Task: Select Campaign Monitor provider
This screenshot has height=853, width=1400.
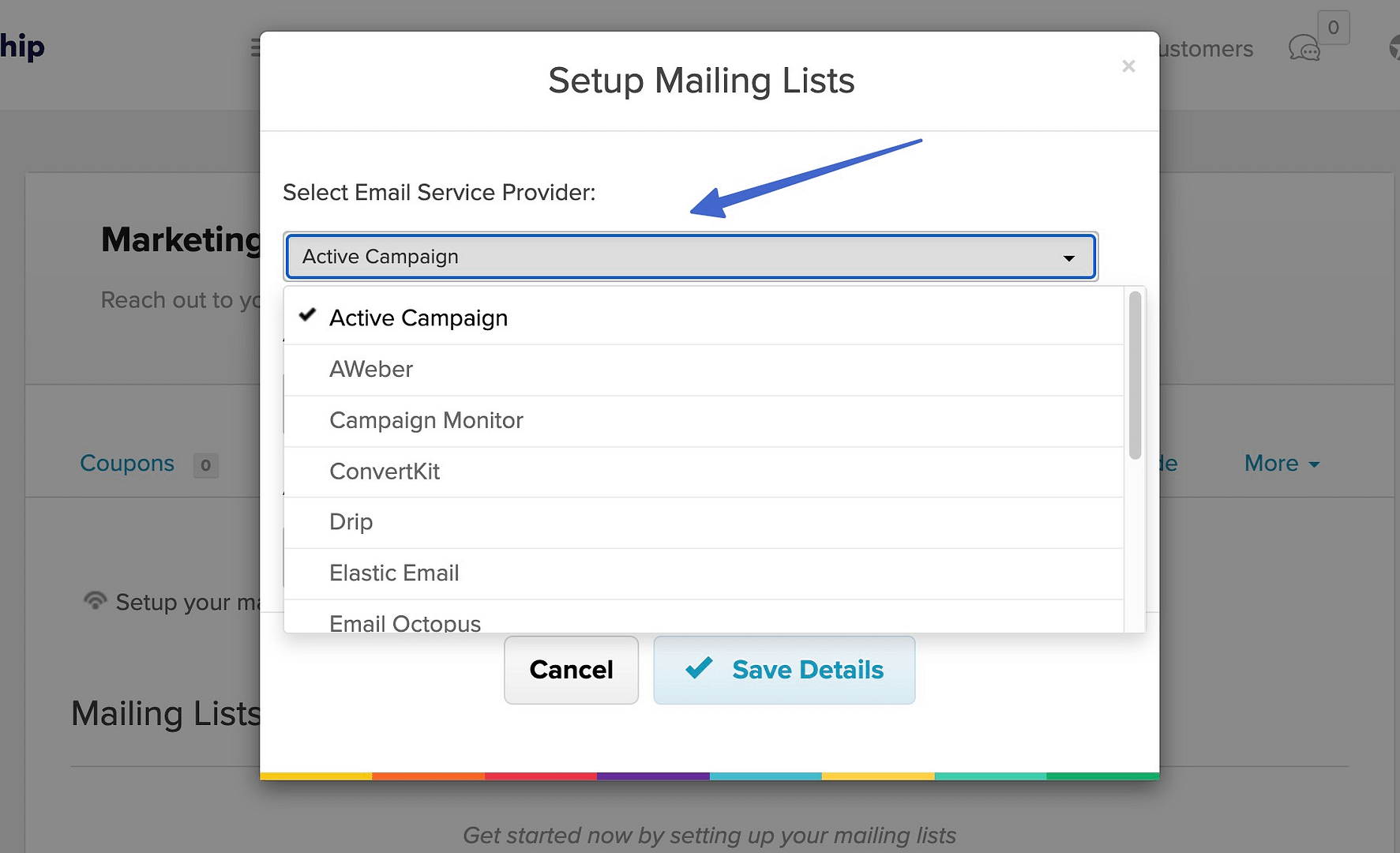Action: click(426, 420)
